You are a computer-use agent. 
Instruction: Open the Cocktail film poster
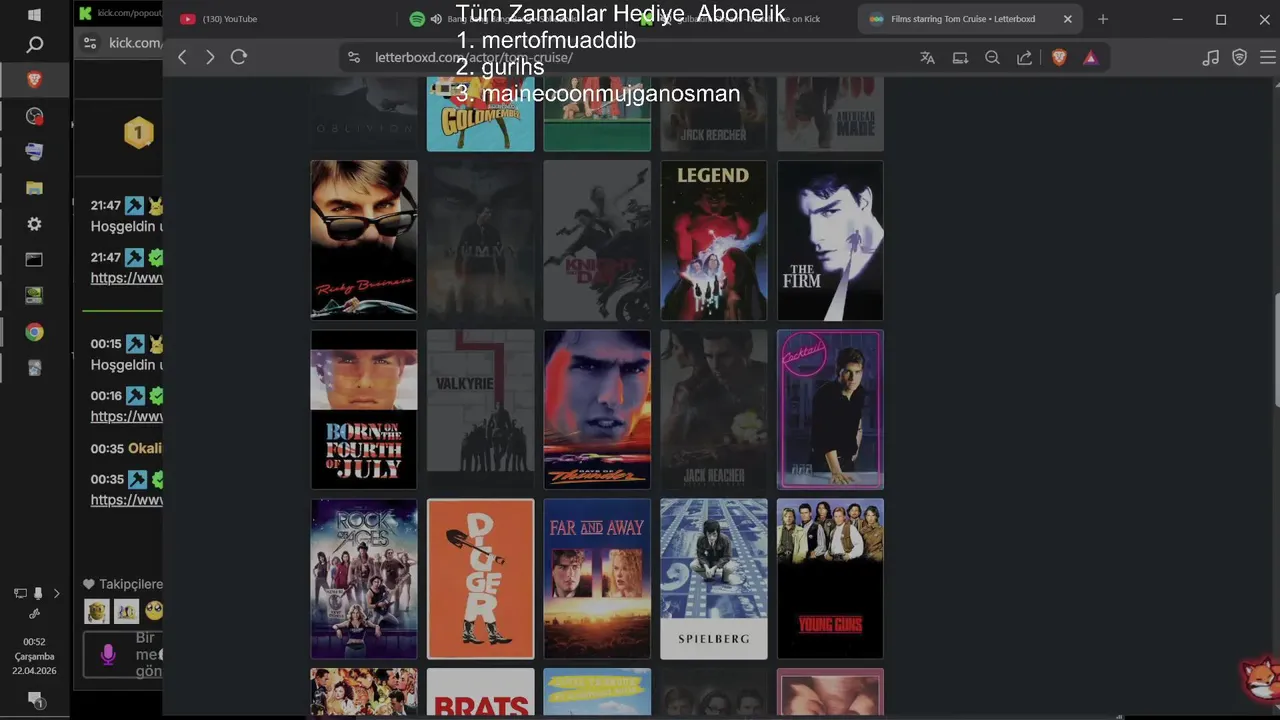830,410
